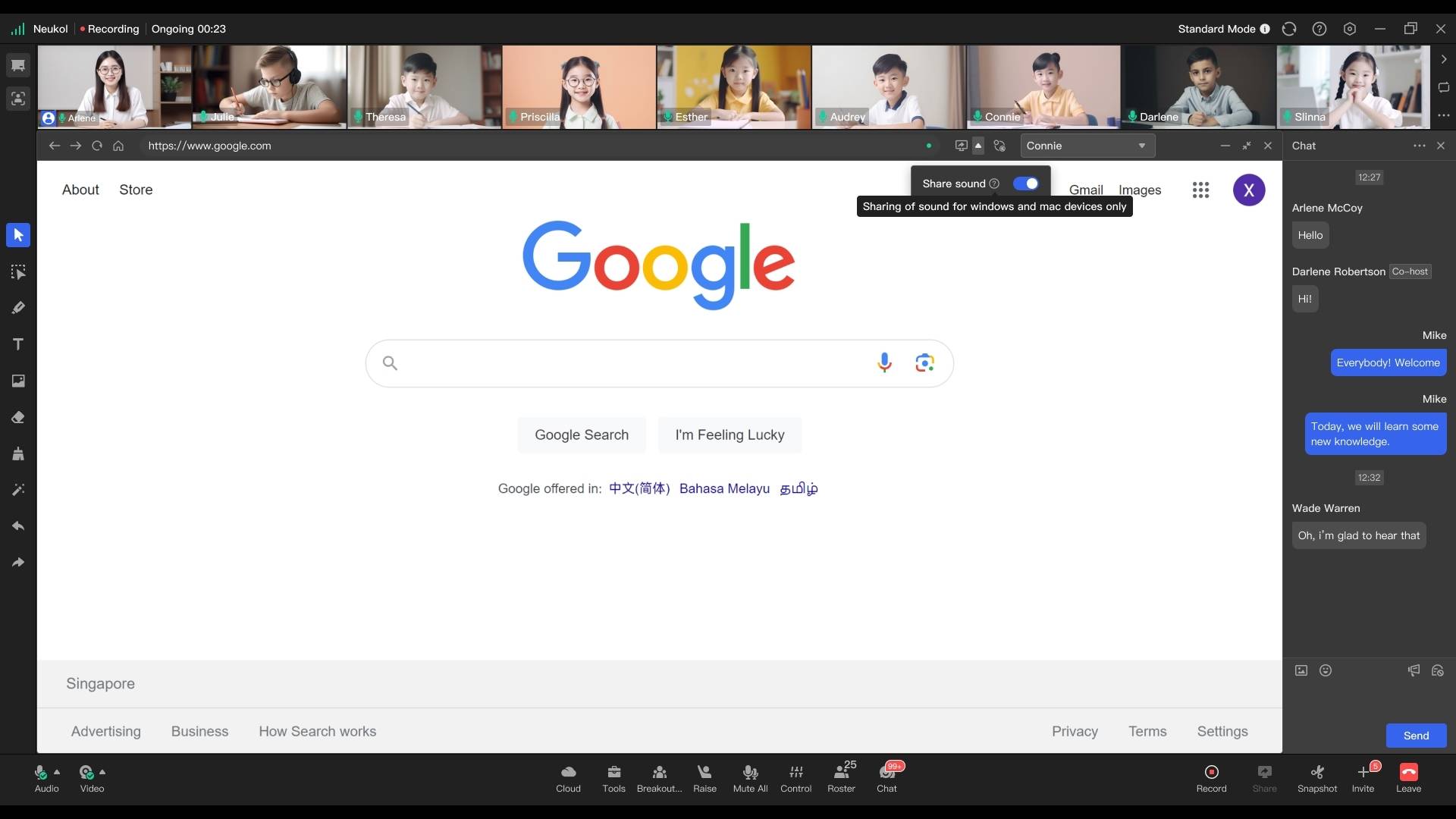The image size is (1456, 819).
Task: Open the Connie participant dropdown
Action: click(1087, 146)
